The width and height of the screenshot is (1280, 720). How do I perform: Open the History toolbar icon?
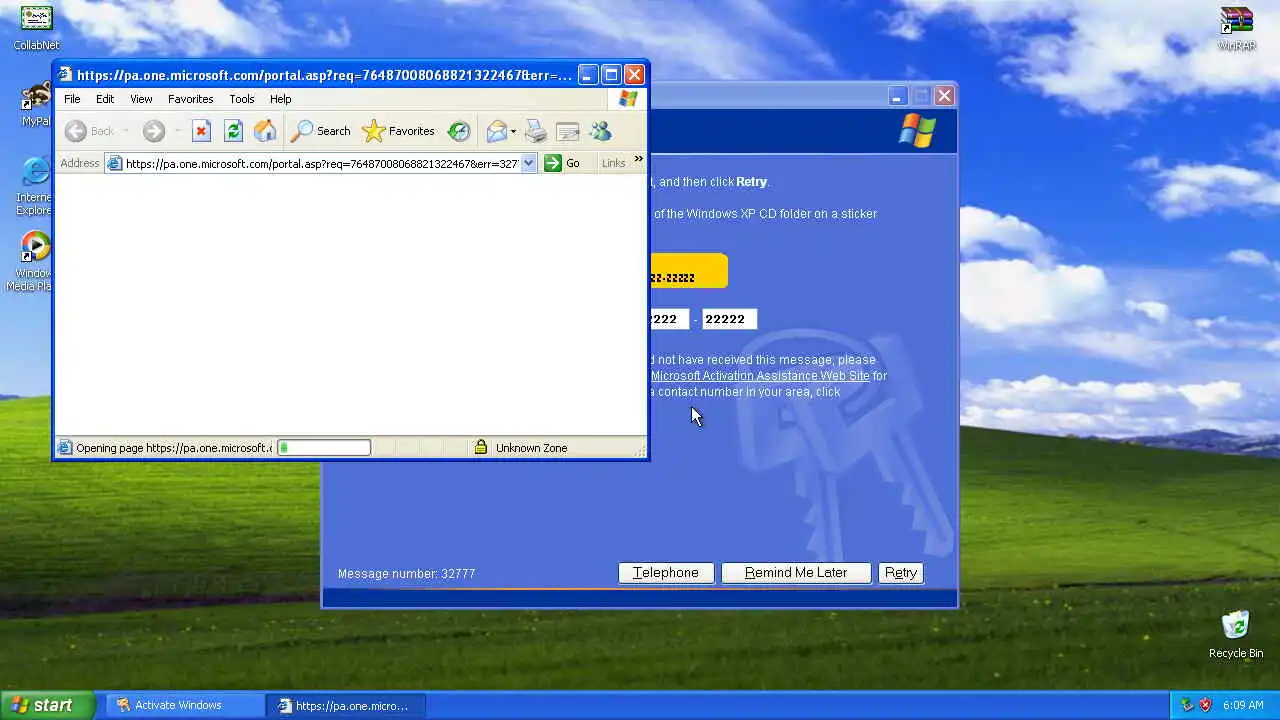[459, 131]
